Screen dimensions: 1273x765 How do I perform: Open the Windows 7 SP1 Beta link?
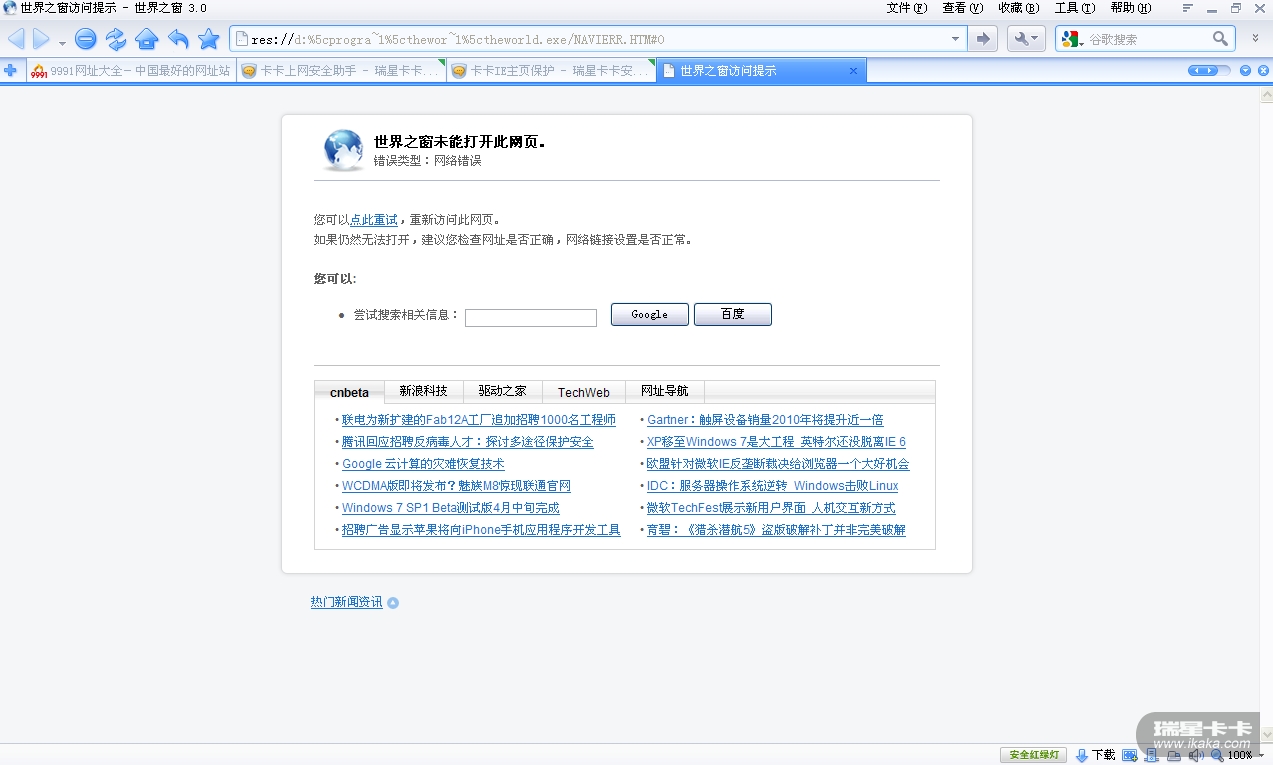click(x=450, y=508)
